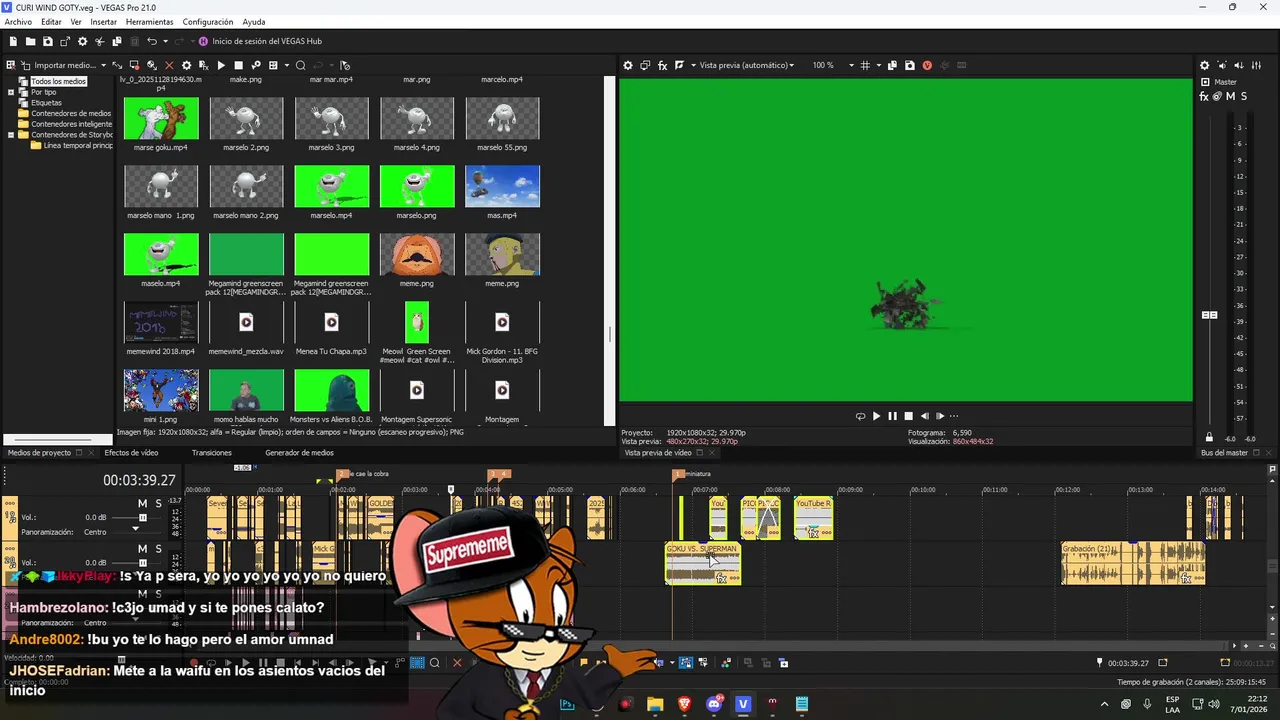Click the purple VEGAS Hub icon
Viewport: 1280px width, 720px height.
point(203,41)
